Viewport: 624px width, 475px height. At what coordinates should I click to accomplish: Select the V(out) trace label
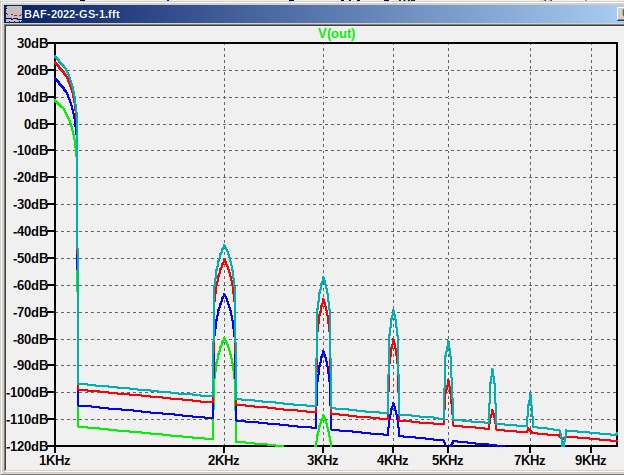click(337, 33)
